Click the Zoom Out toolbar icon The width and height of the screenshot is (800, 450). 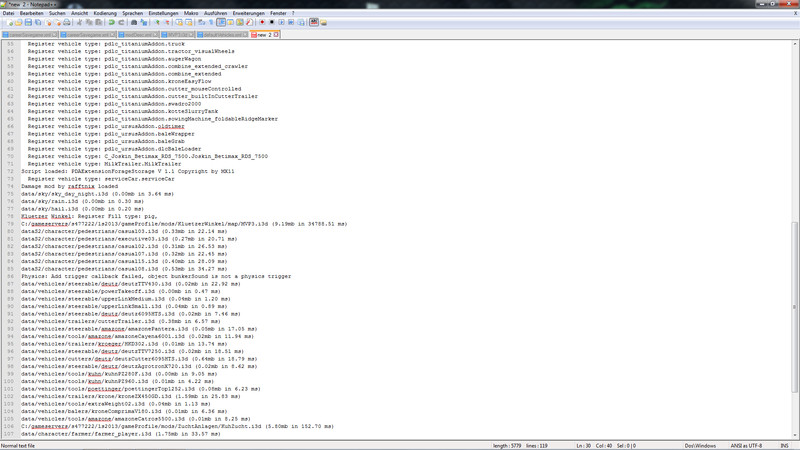[166, 22]
